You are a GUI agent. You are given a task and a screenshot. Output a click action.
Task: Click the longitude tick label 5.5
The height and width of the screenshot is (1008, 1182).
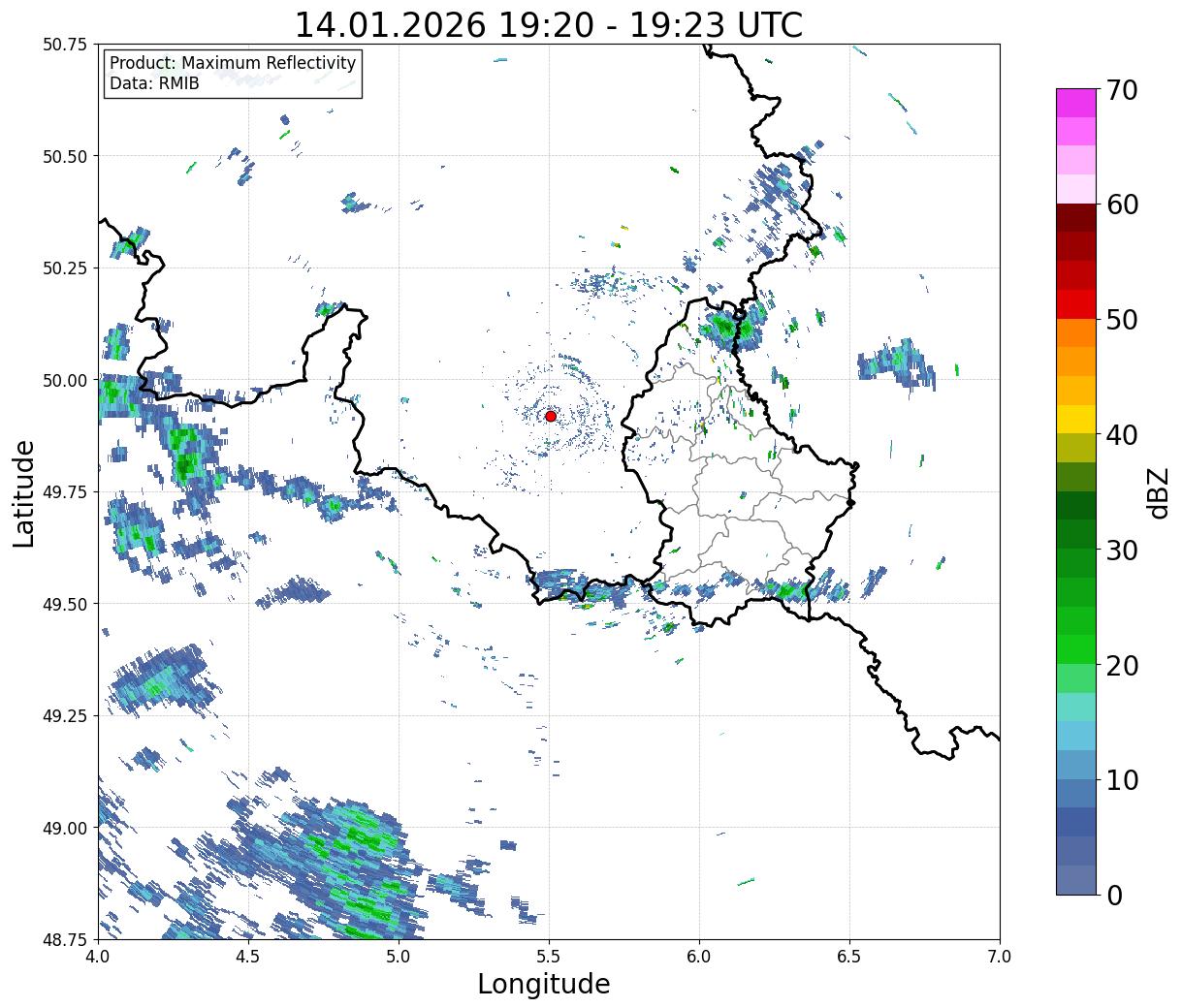(x=549, y=957)
